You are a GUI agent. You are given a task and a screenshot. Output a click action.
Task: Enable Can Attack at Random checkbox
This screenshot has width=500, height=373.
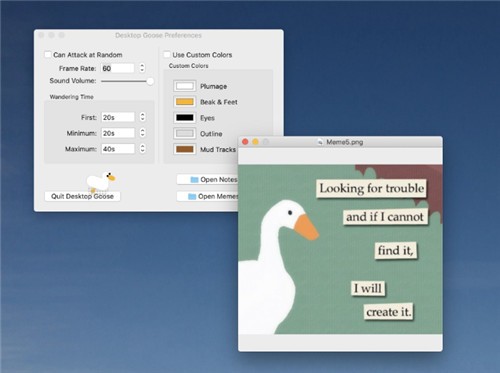[48, 55]
